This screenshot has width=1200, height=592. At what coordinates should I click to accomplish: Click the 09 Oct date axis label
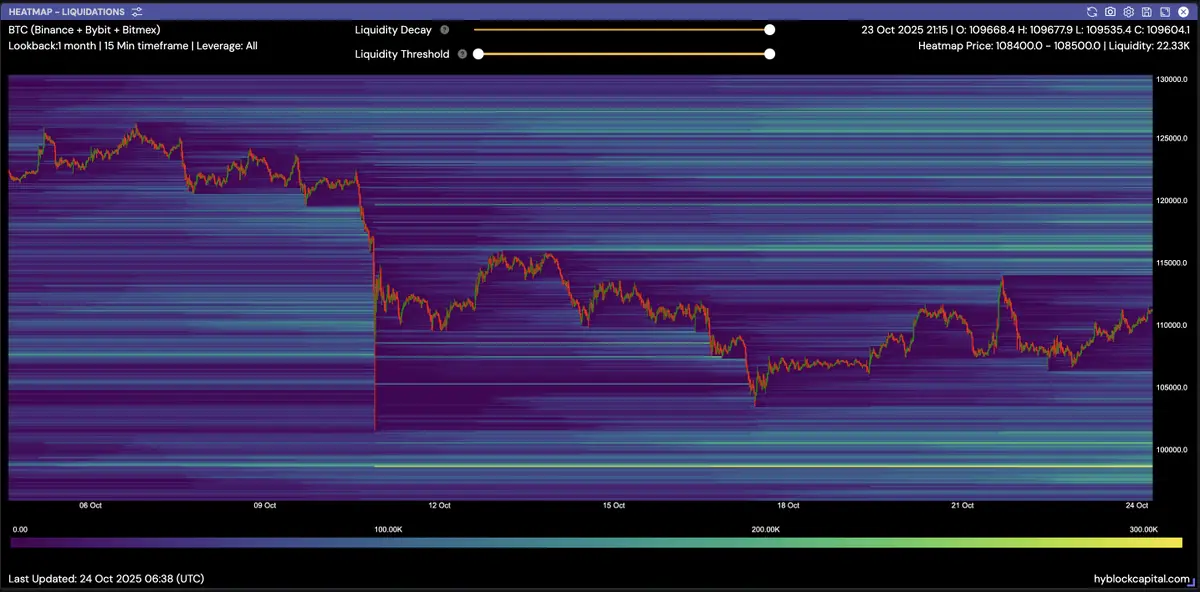coord(264,506)
